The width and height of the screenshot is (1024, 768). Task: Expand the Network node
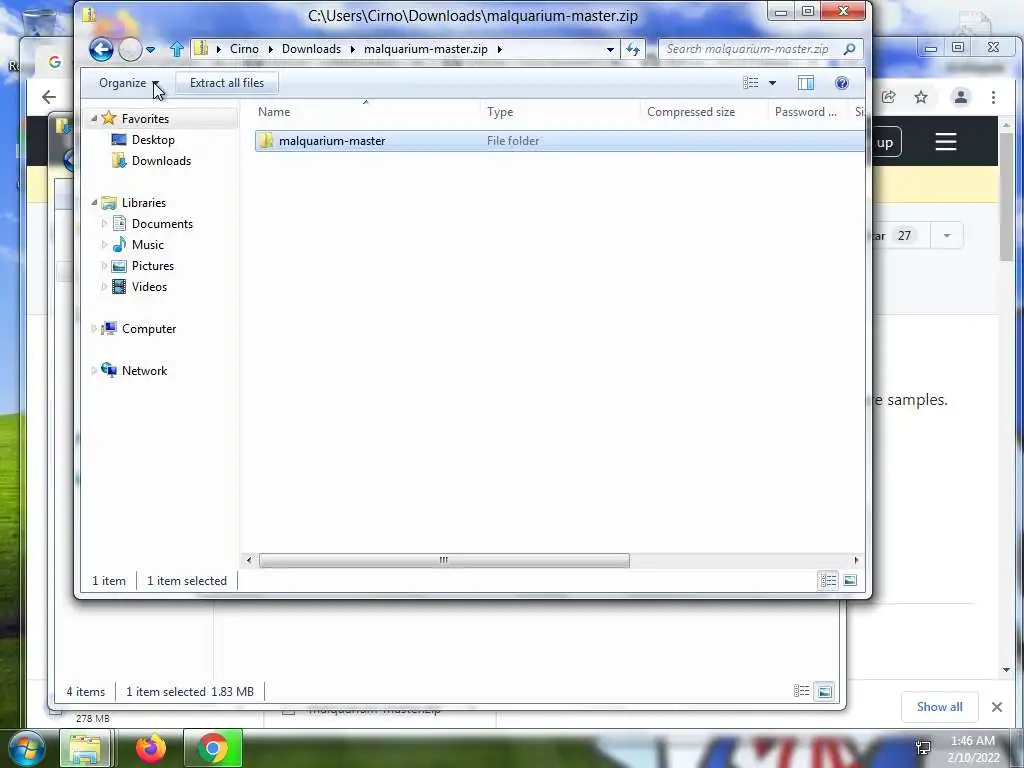point(94,370)
